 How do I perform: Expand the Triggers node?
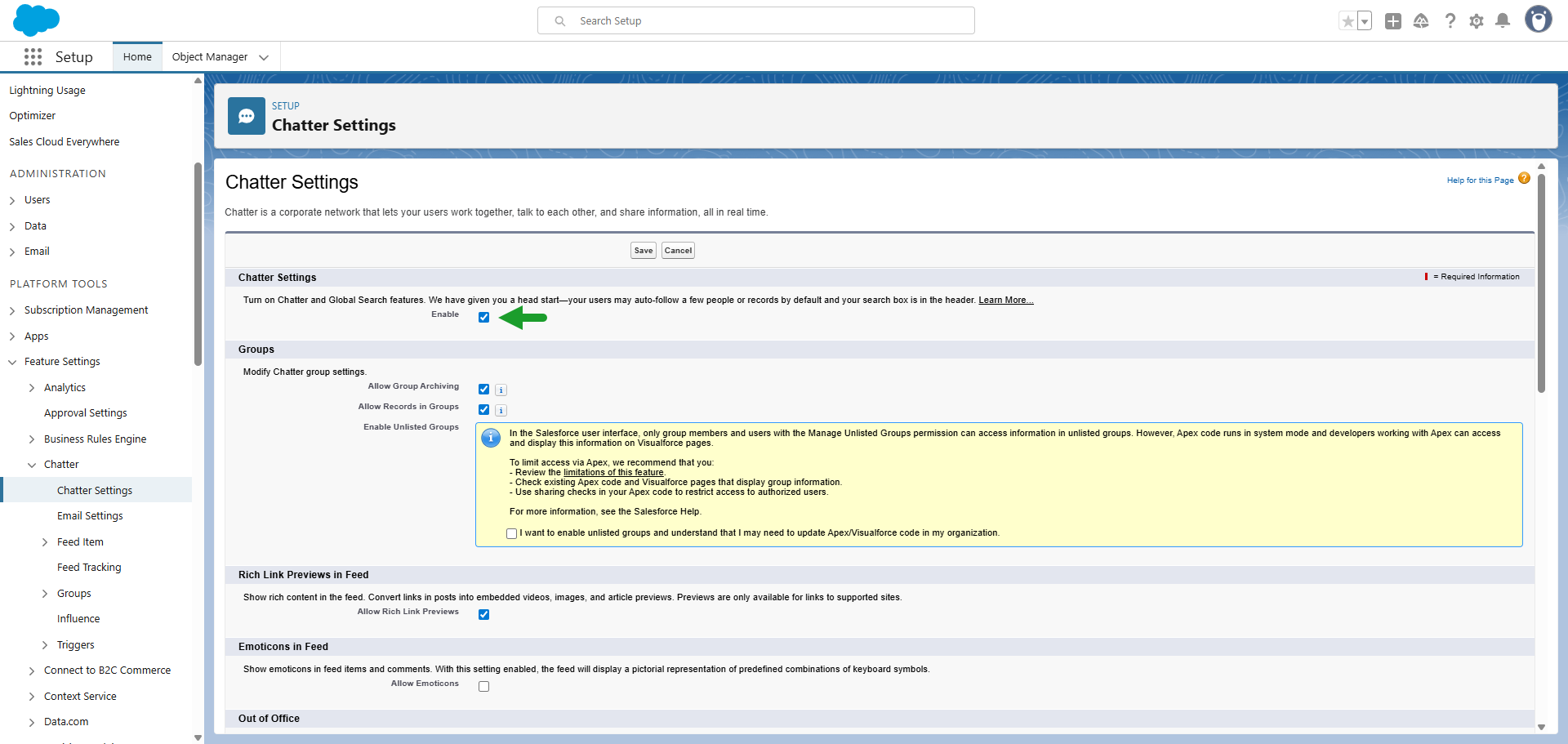[45, 646]
